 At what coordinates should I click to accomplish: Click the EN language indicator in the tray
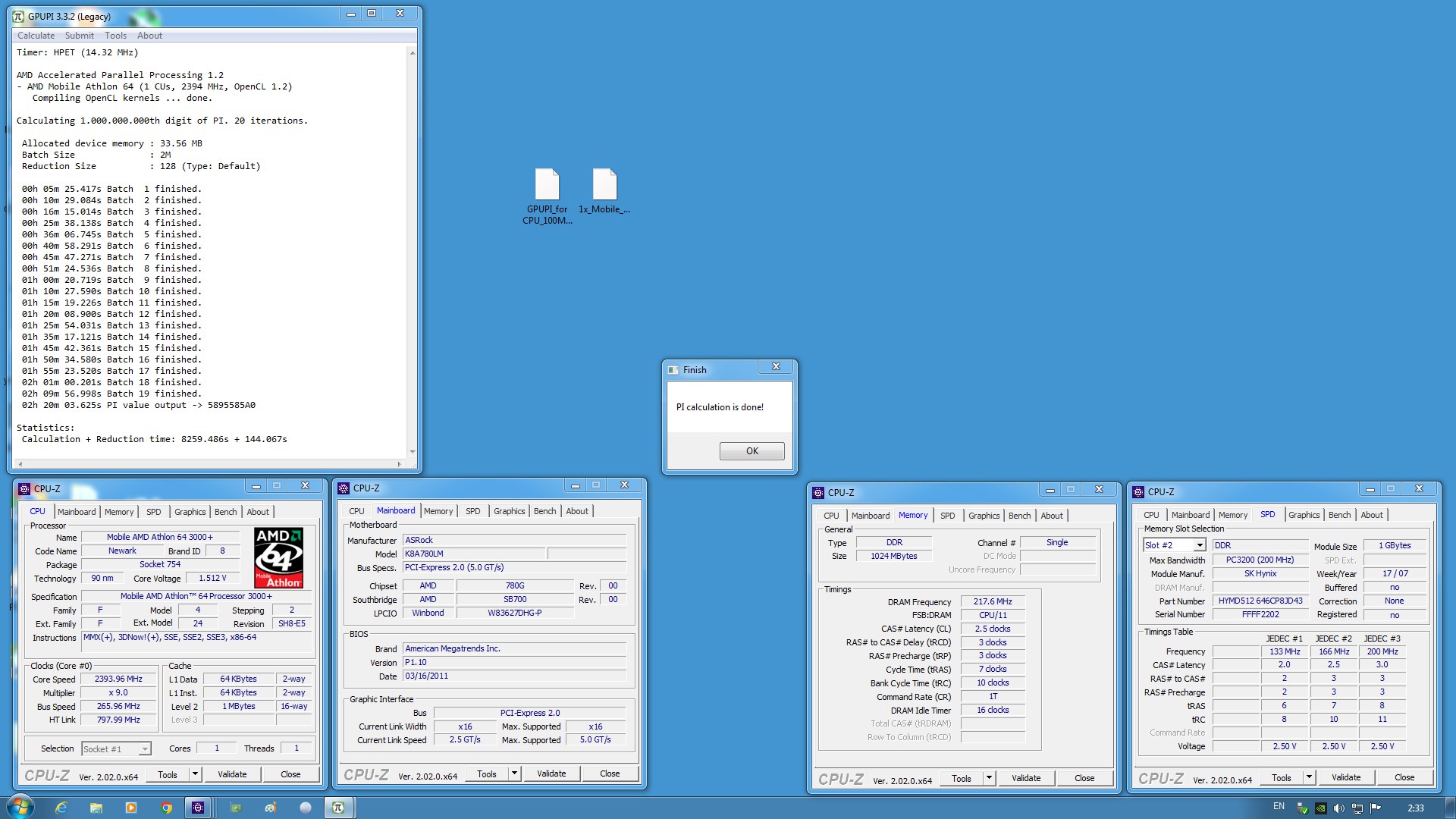click(x=1279, y=806)
